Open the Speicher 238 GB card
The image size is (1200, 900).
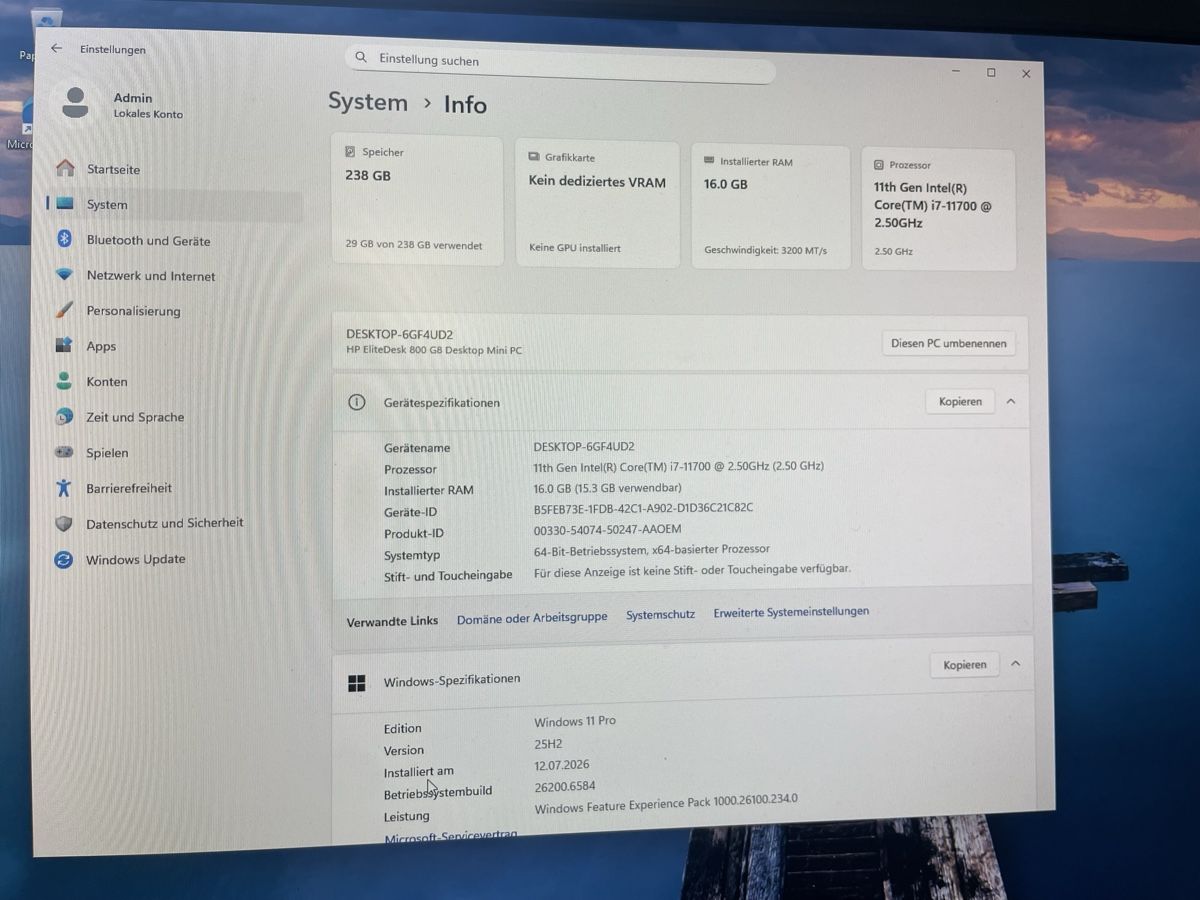tap(417, 200)
